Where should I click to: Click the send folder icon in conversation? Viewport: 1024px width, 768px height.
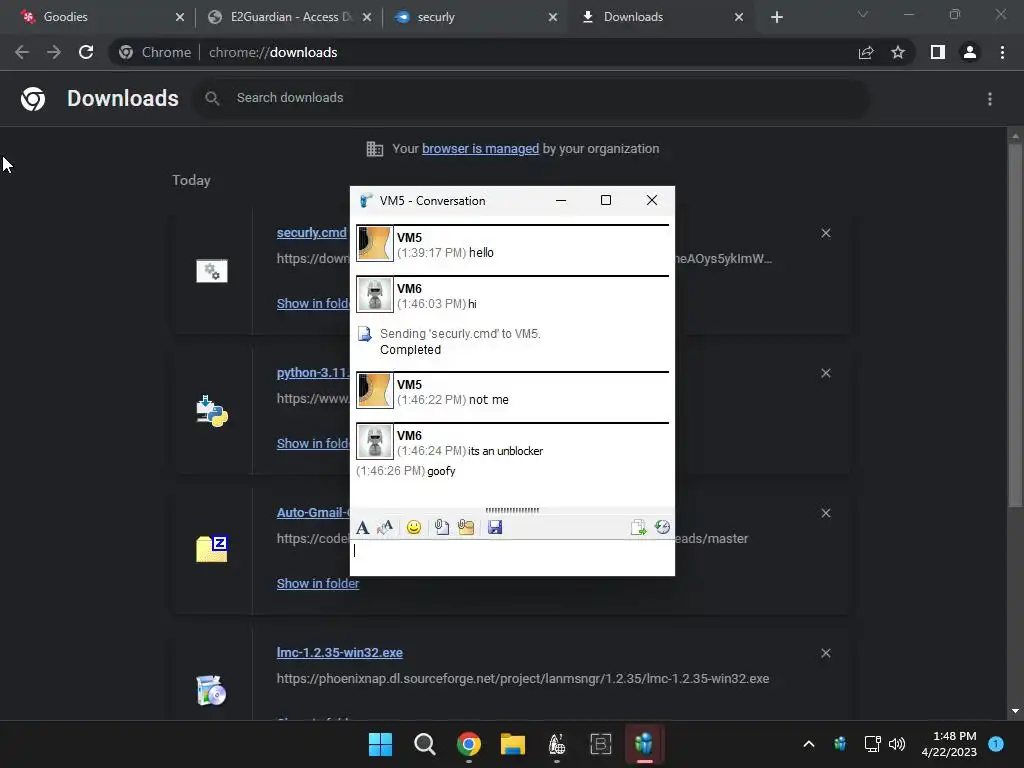point(466,527)
